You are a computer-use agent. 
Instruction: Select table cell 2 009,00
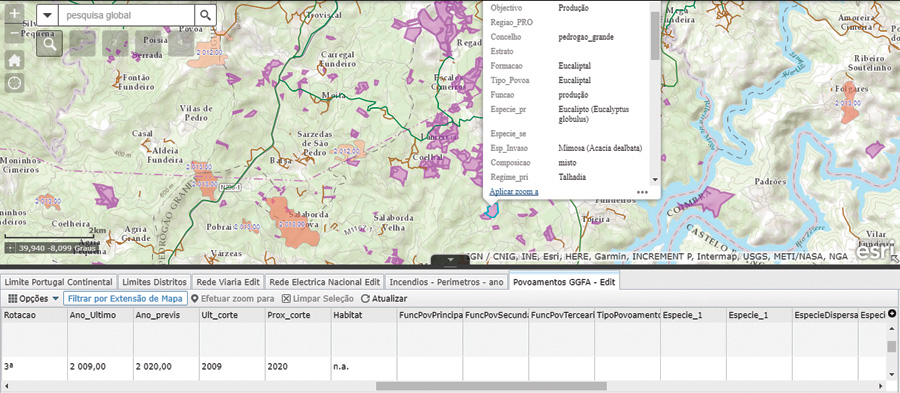click(99, 367)
